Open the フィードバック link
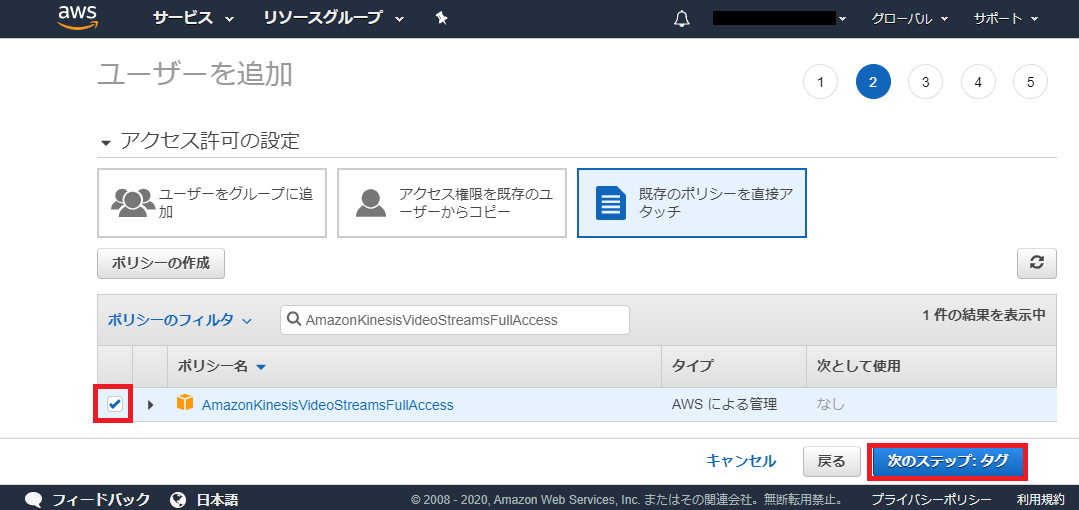The image size is (1079, 510). tap(87, 500)
